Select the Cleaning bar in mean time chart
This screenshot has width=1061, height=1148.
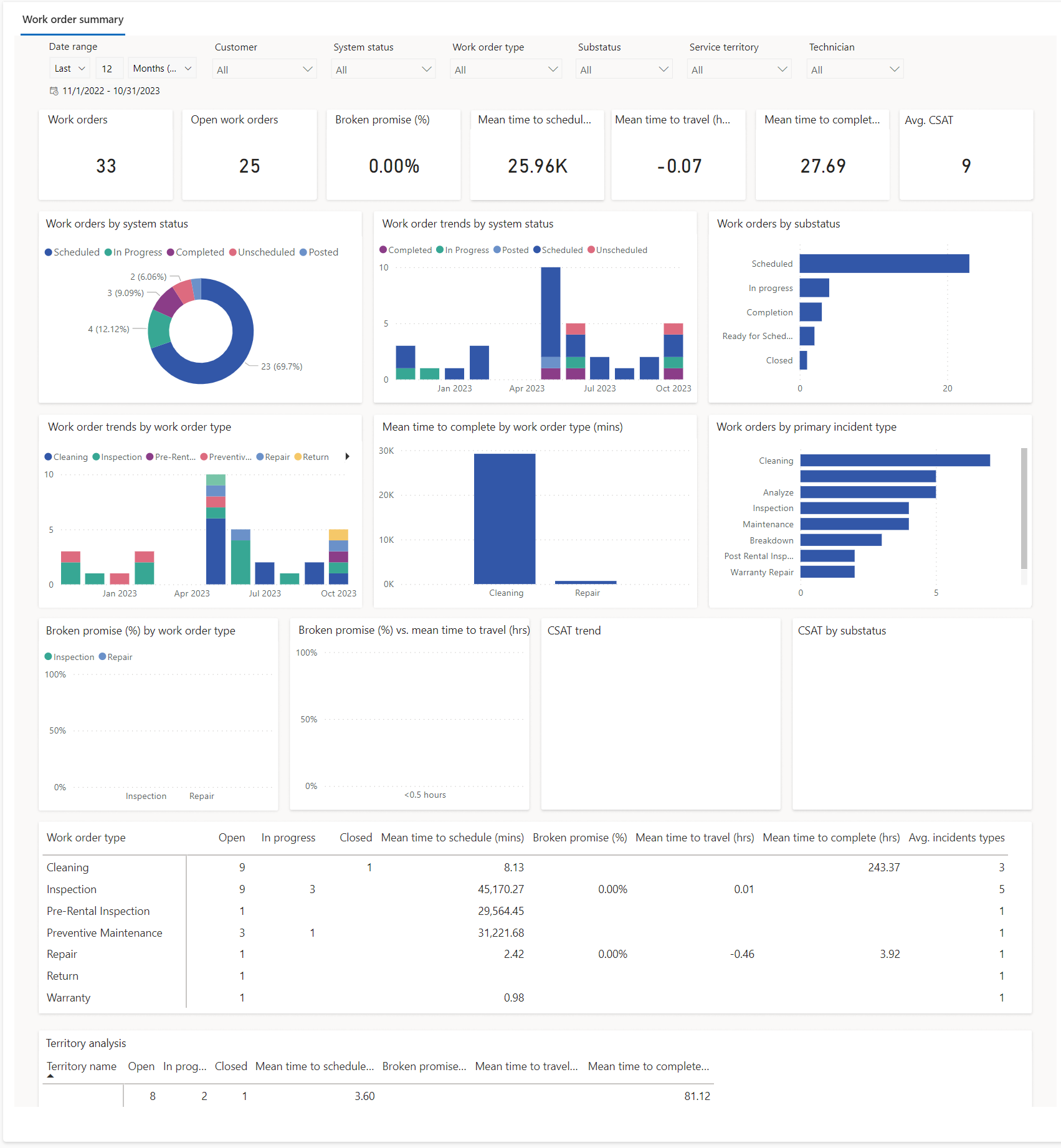[504, 519]
